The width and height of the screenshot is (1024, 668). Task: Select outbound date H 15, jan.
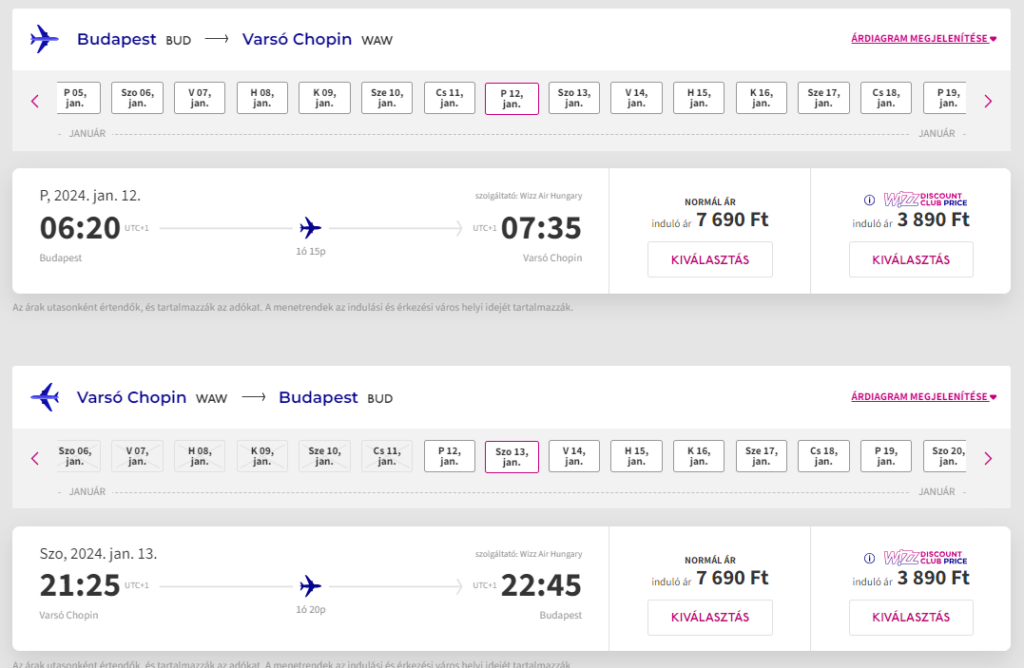click(699, 98)
